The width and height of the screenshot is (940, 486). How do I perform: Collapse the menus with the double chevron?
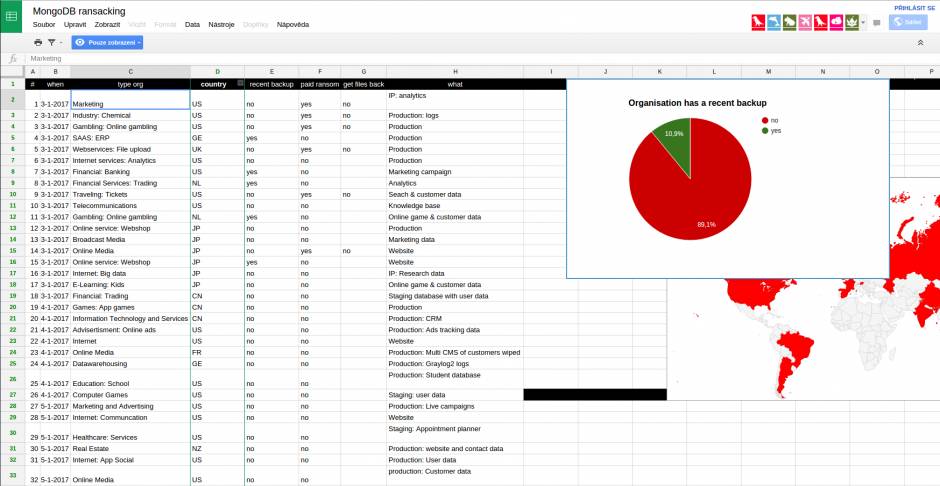pos(921,43)
